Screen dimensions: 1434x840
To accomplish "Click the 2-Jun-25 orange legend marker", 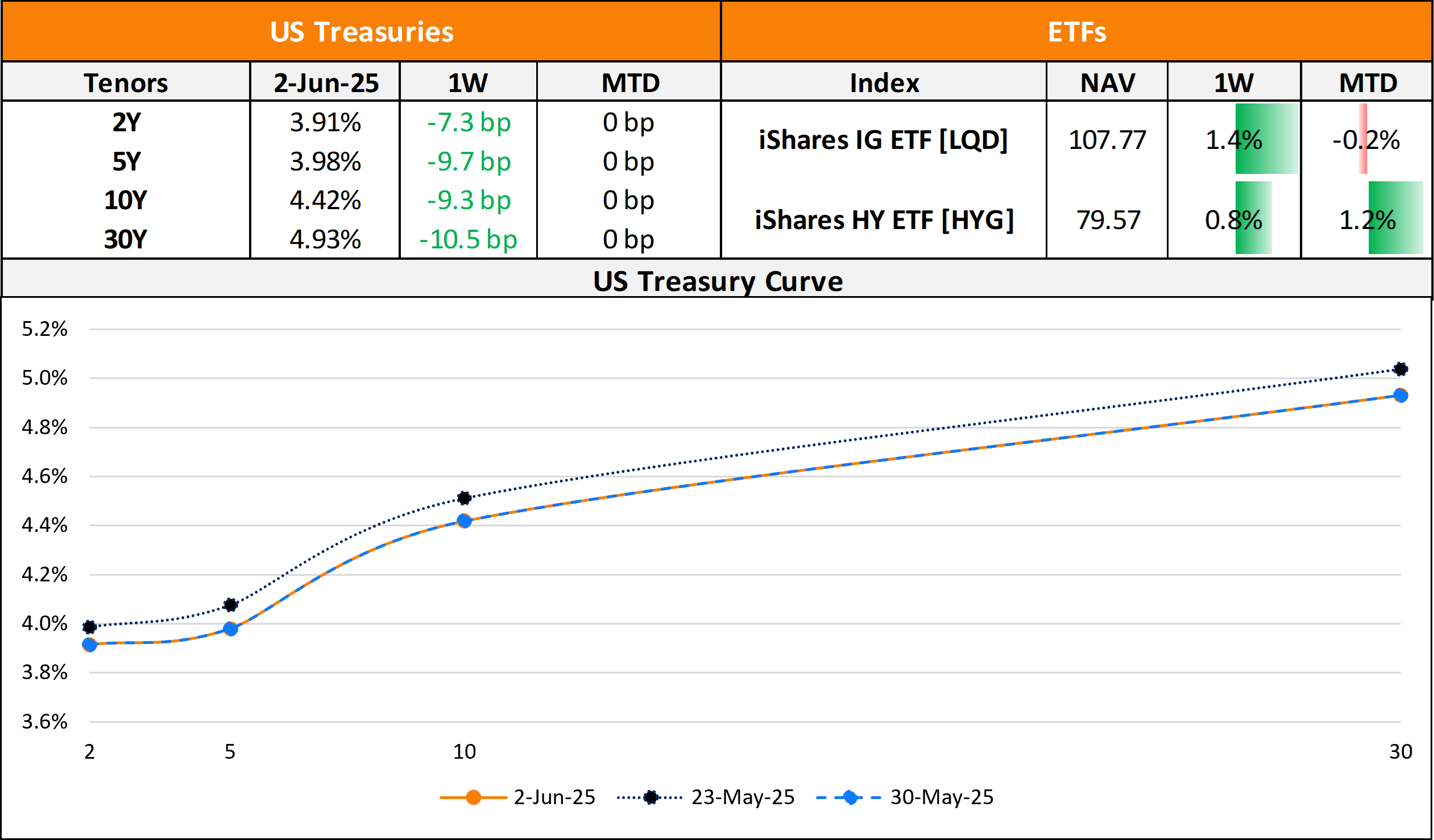I will tap(473, 797).
